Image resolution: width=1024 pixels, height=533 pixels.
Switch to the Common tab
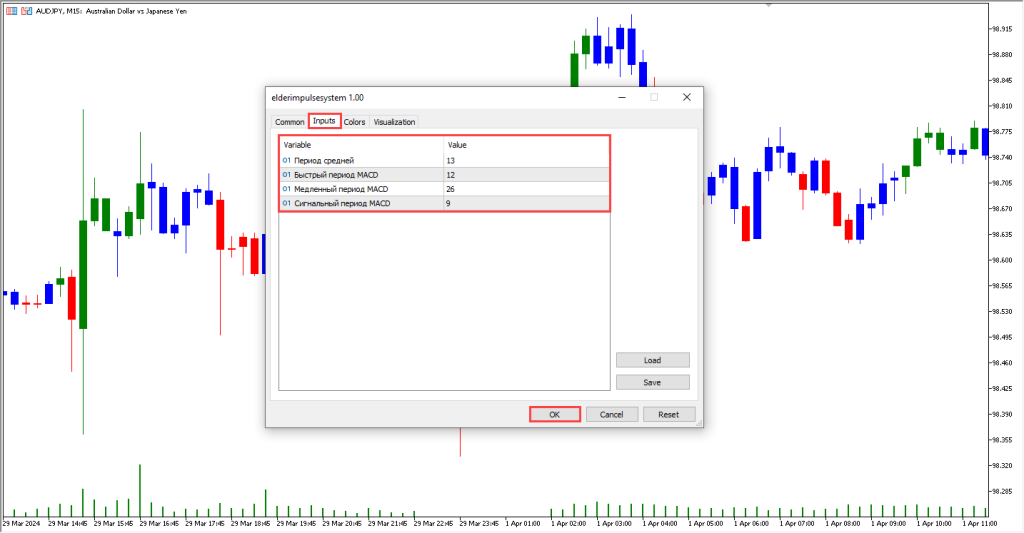click(289, 122)
